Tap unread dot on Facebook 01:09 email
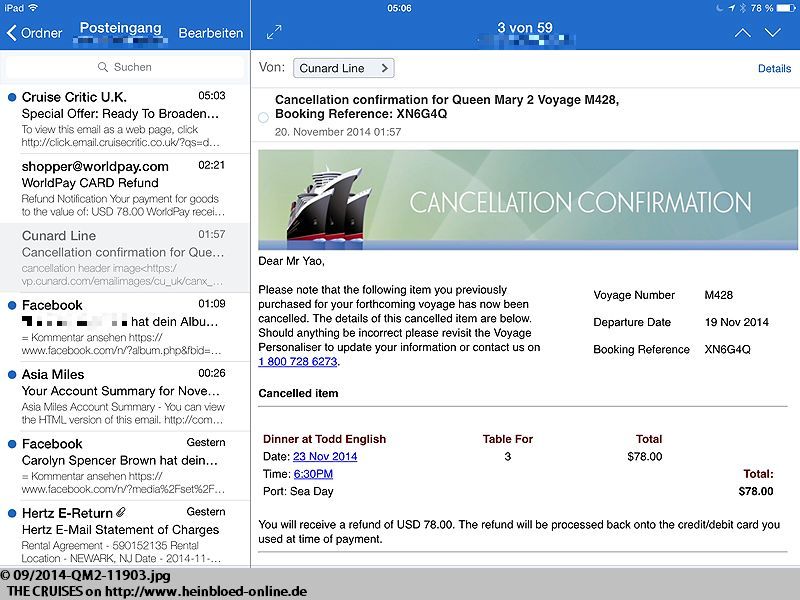The image size is (800, 600). coord(12,306)
